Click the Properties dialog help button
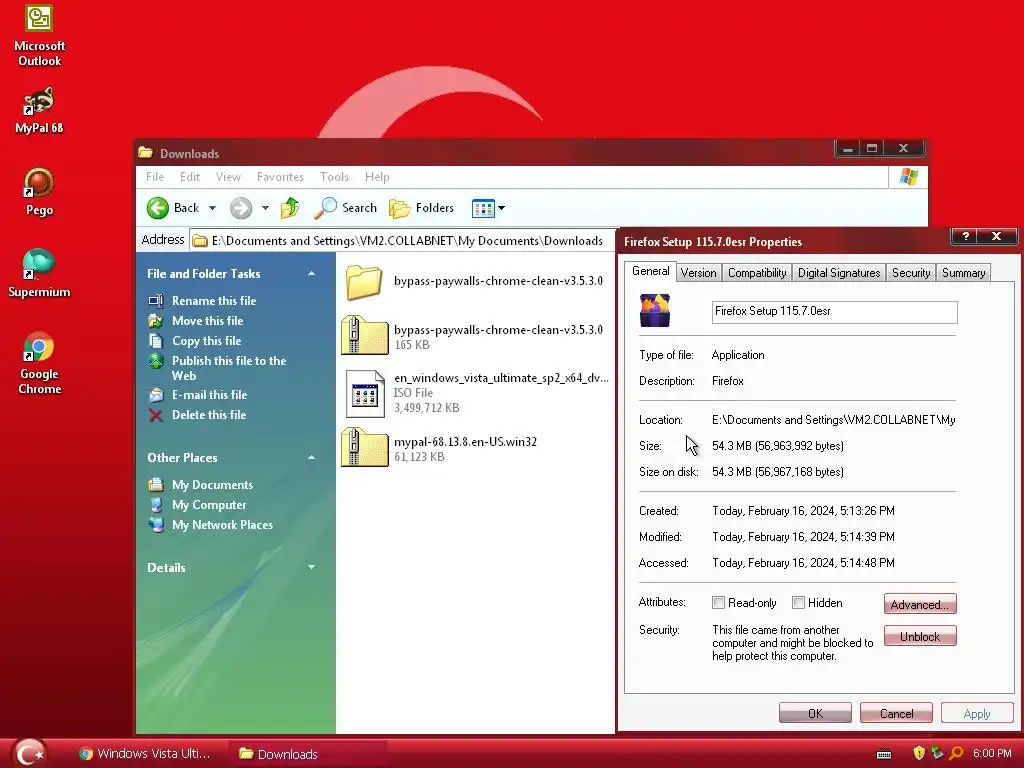Screen dimensions: 1024x768 tap(965, 236)
